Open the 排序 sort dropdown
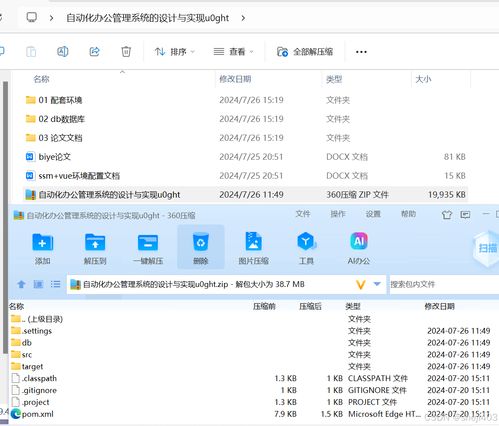This screenshot has width=499, height=426. [x=174, y=52]
